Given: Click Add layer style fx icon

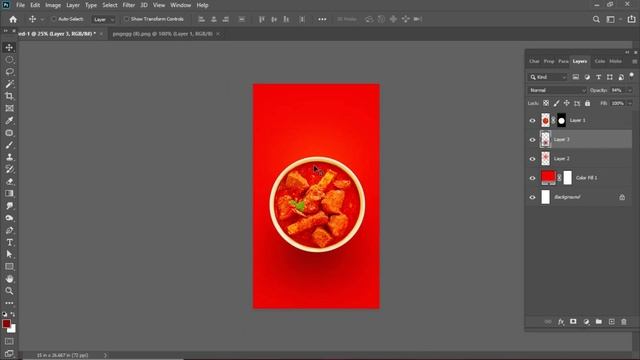Looking at the screenshot, I should 561,322.
